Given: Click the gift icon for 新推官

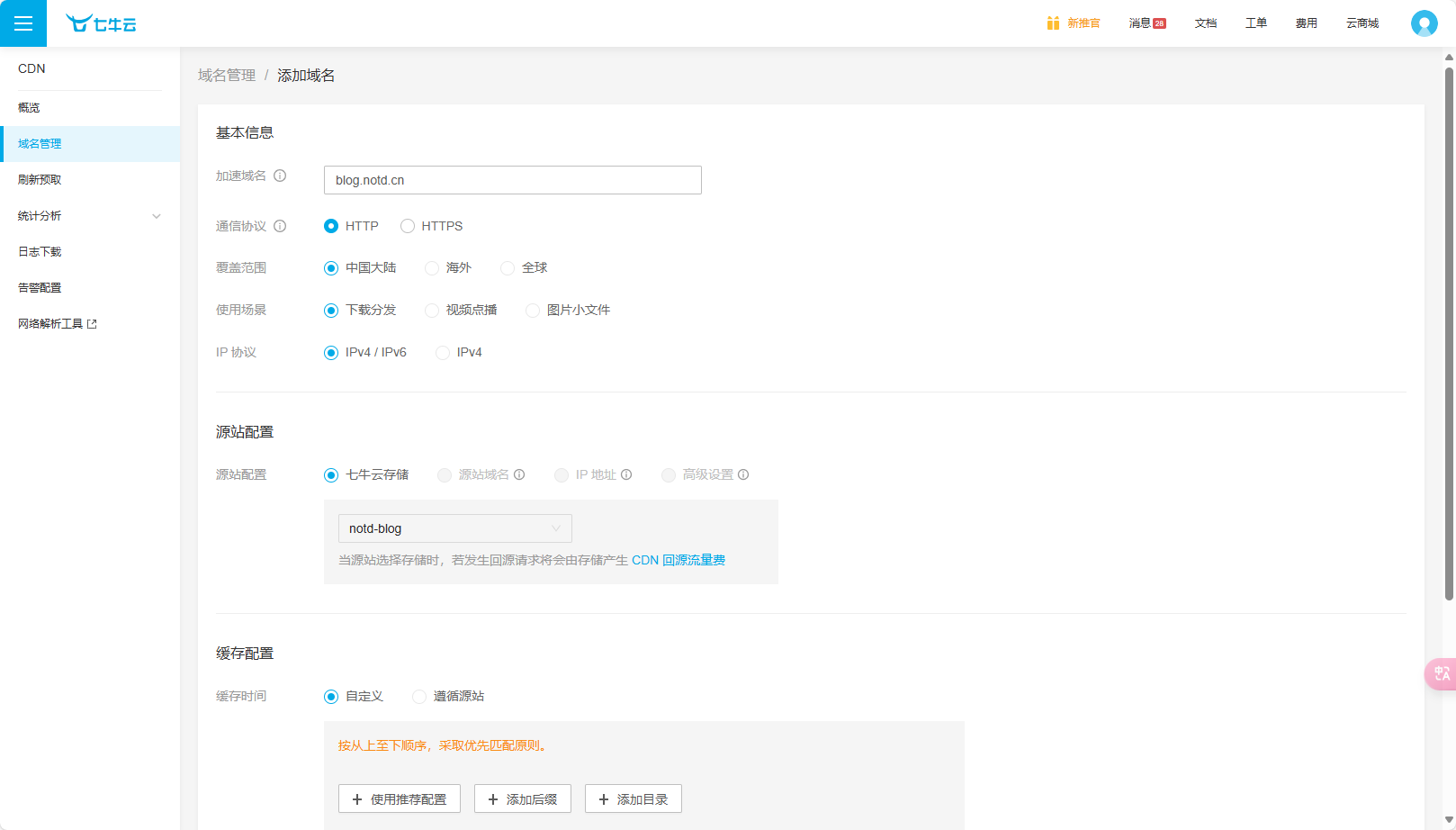Looking at the screenshot, I should click(1053, 23).
